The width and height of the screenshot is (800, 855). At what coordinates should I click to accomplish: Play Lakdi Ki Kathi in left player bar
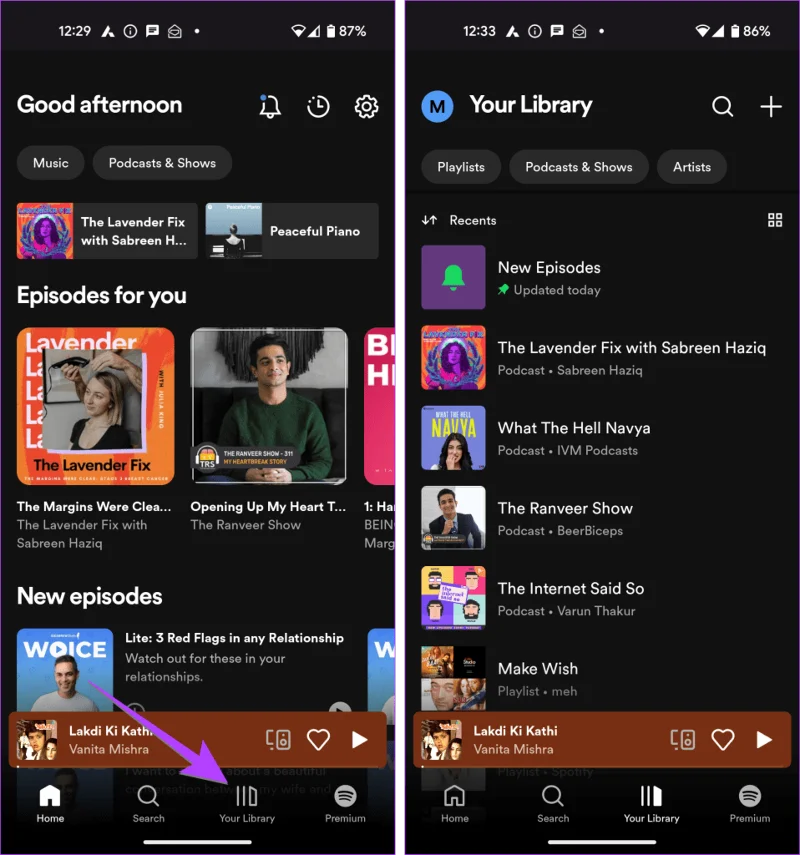(359, 740)
